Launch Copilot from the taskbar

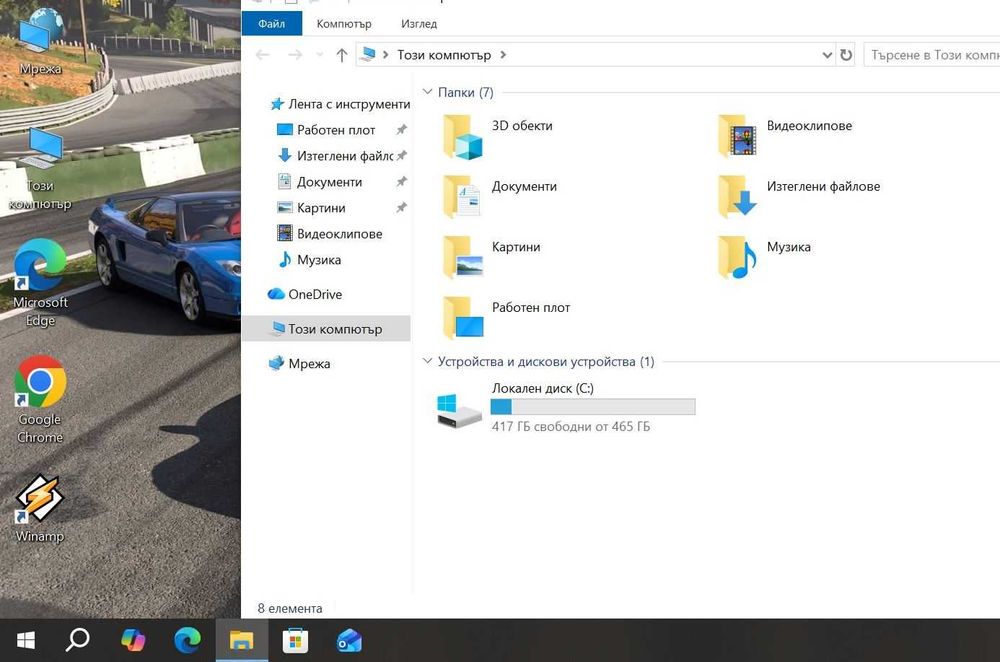coord(133,640)
